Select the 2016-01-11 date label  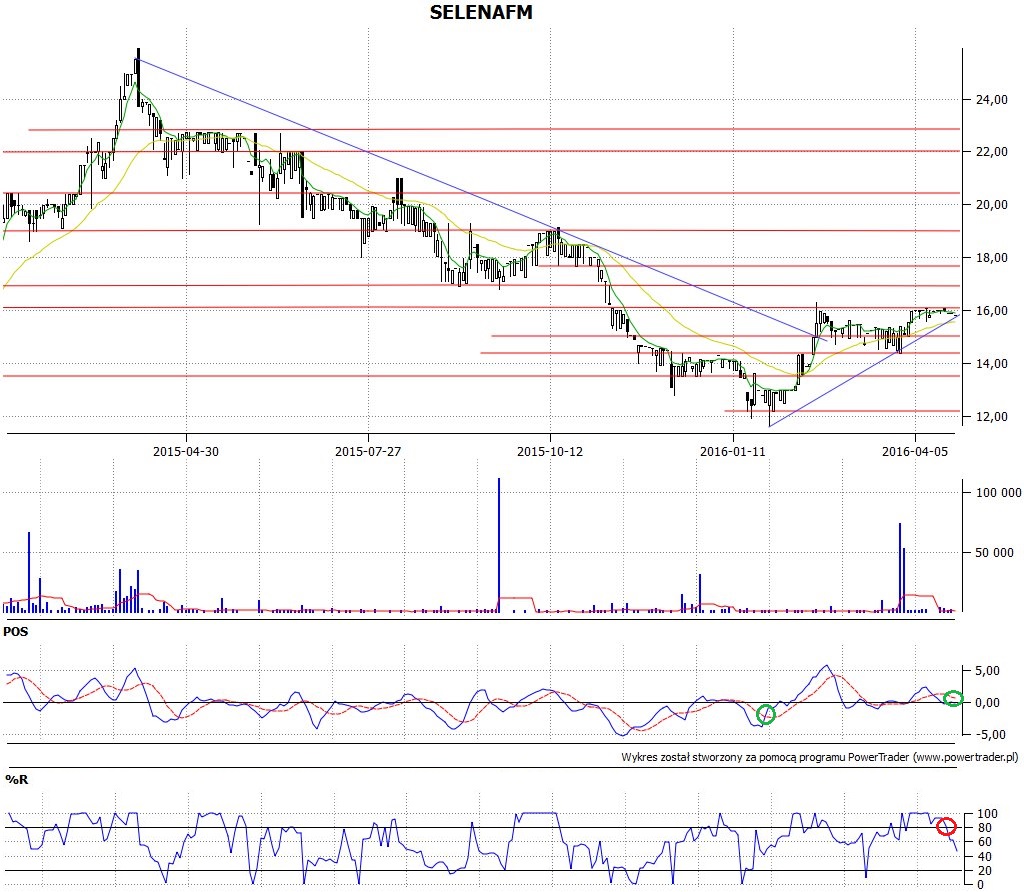[732, 451]
